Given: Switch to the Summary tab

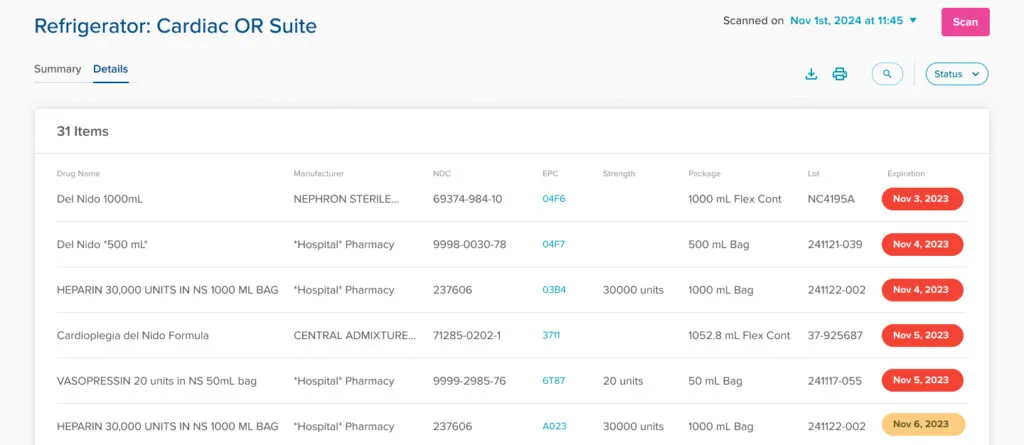Looking at the screenshot, I should (57, 69).
